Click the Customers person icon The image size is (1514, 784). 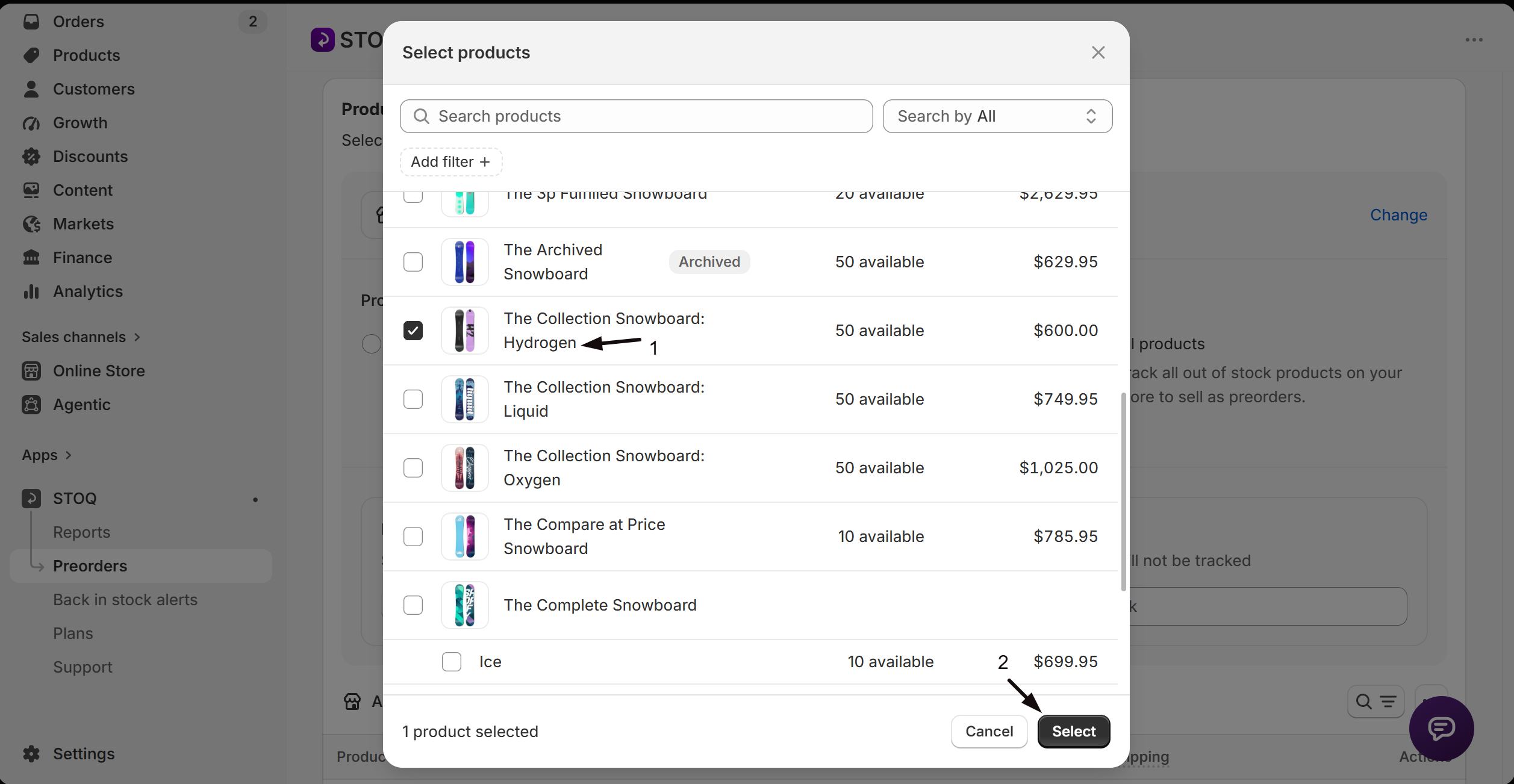[x=31, y=89]
